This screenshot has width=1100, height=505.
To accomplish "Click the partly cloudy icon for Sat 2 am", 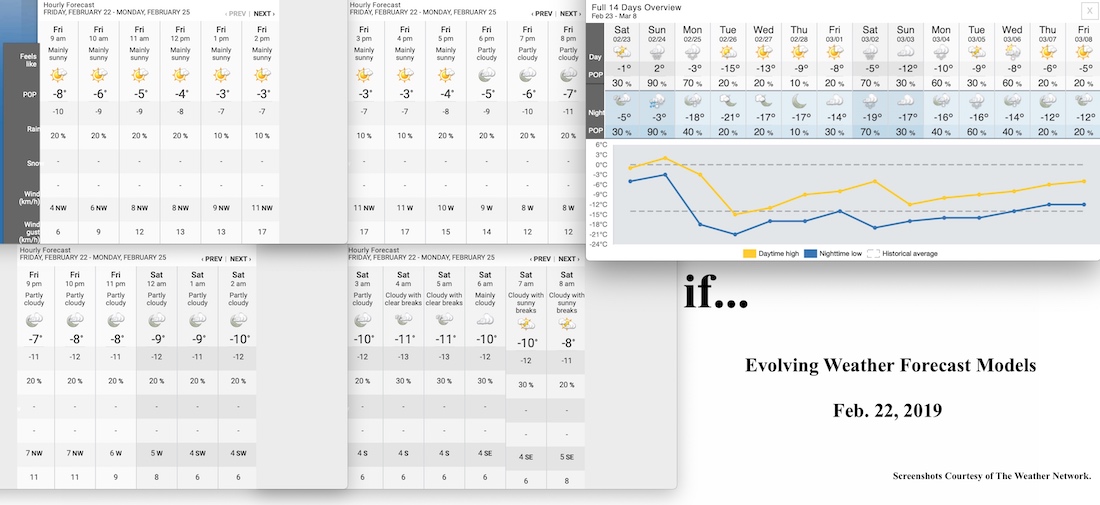I will coord(239,320).
